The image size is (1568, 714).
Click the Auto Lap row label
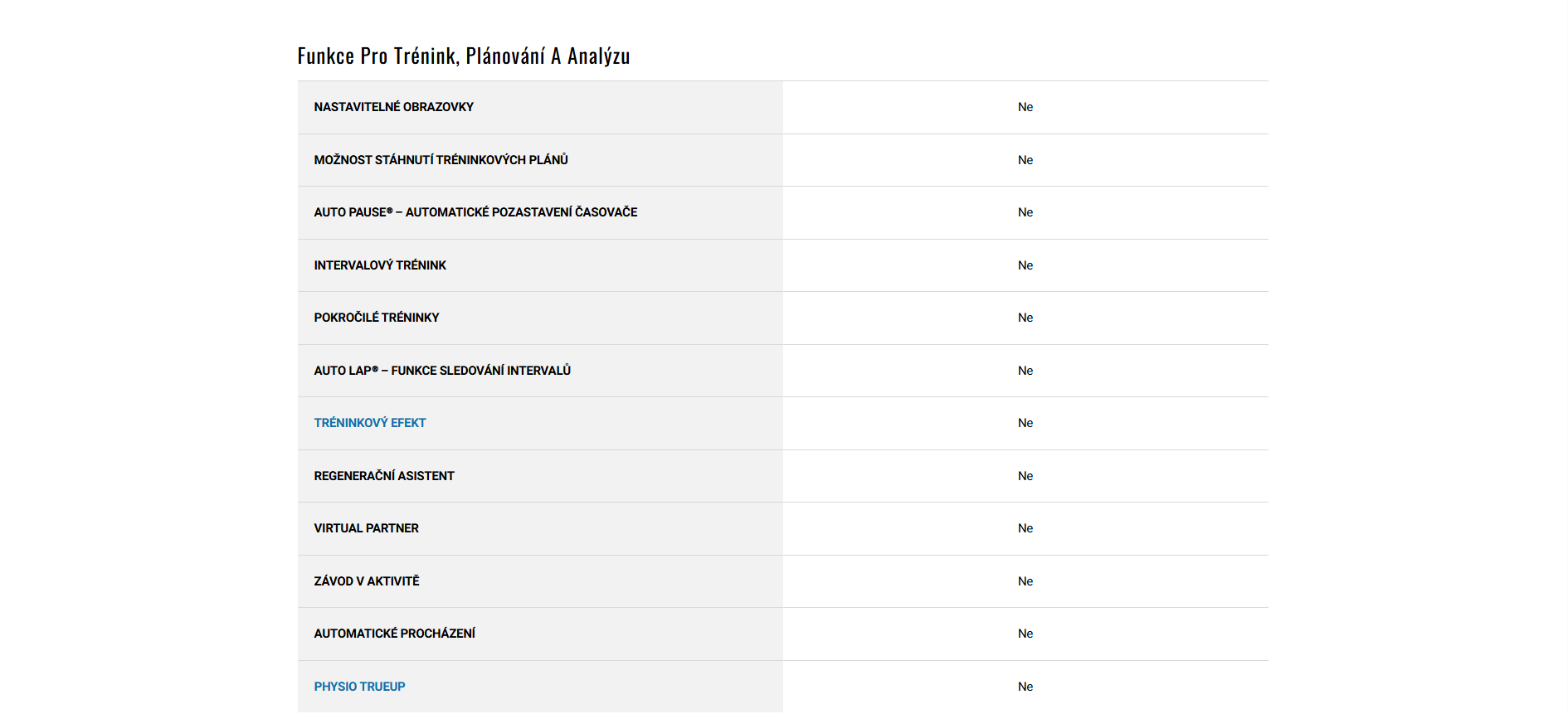pyautogui.click(x=442, y=371)
